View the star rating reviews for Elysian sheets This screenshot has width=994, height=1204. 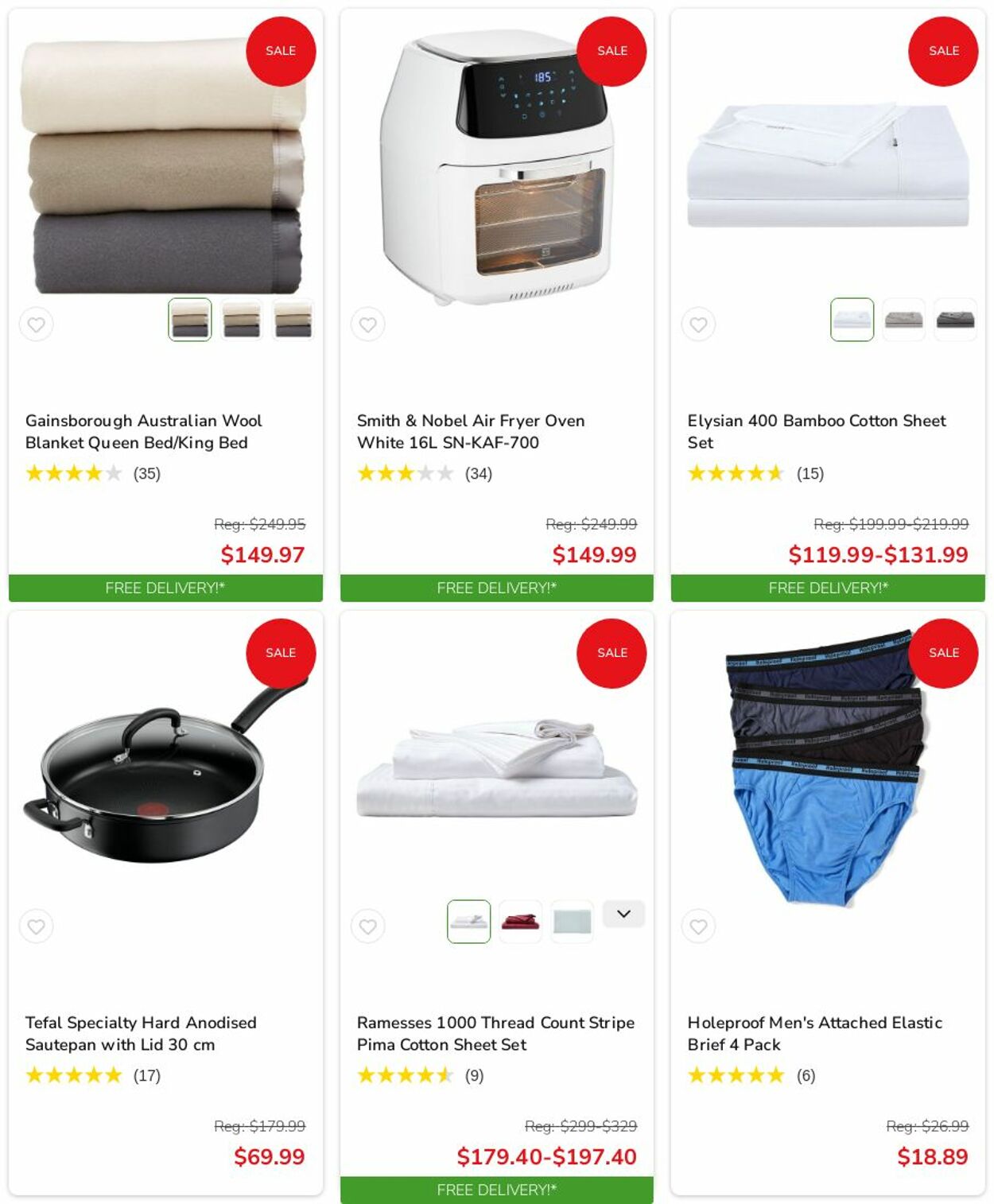point(755,474)
